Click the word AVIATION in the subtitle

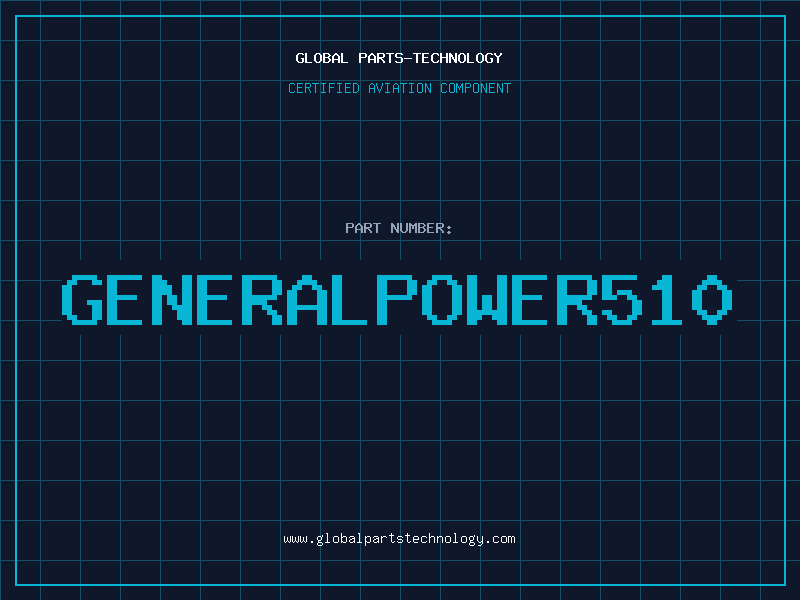coord(400,88)
